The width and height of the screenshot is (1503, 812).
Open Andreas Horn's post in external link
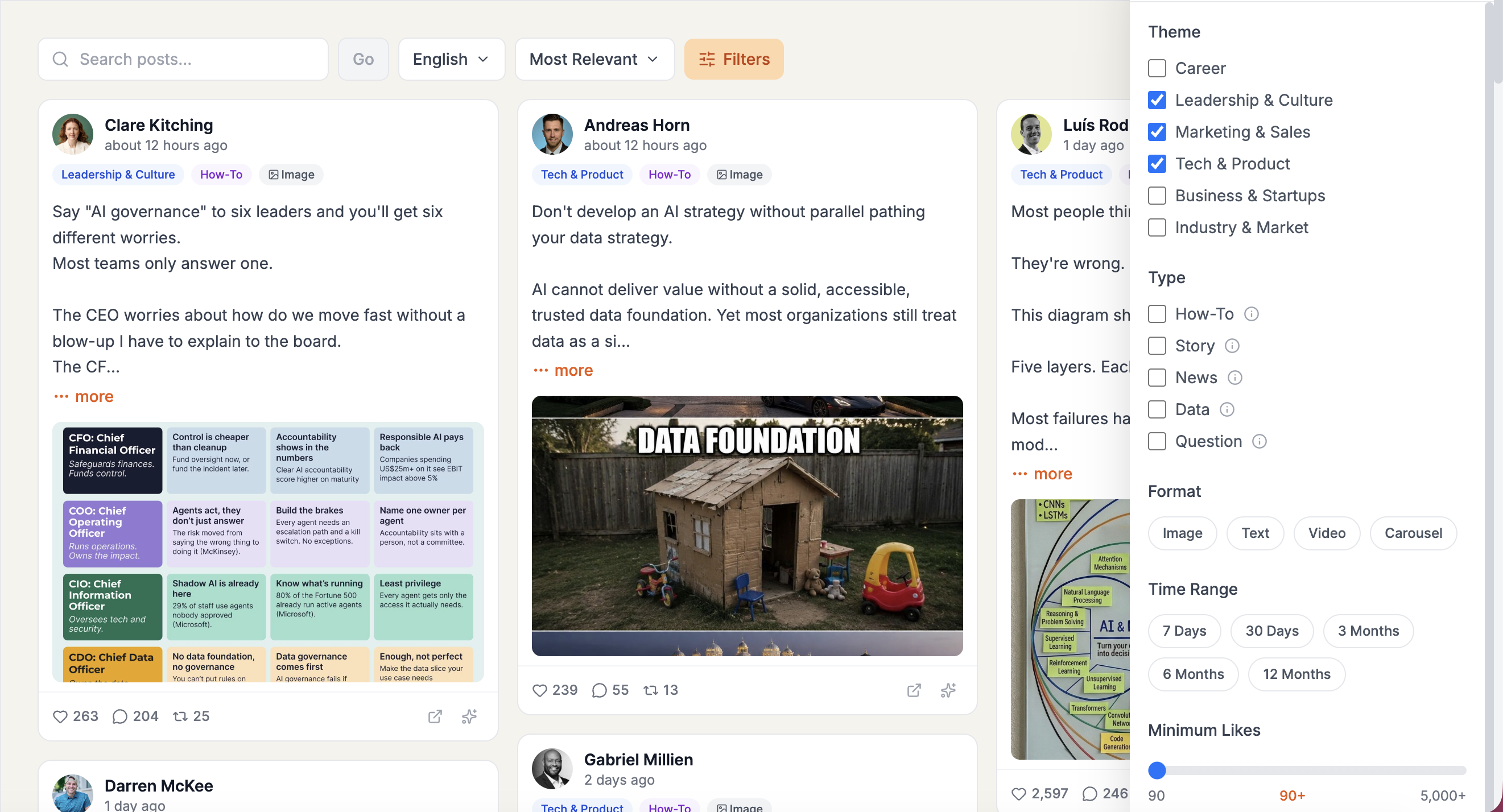914,690
